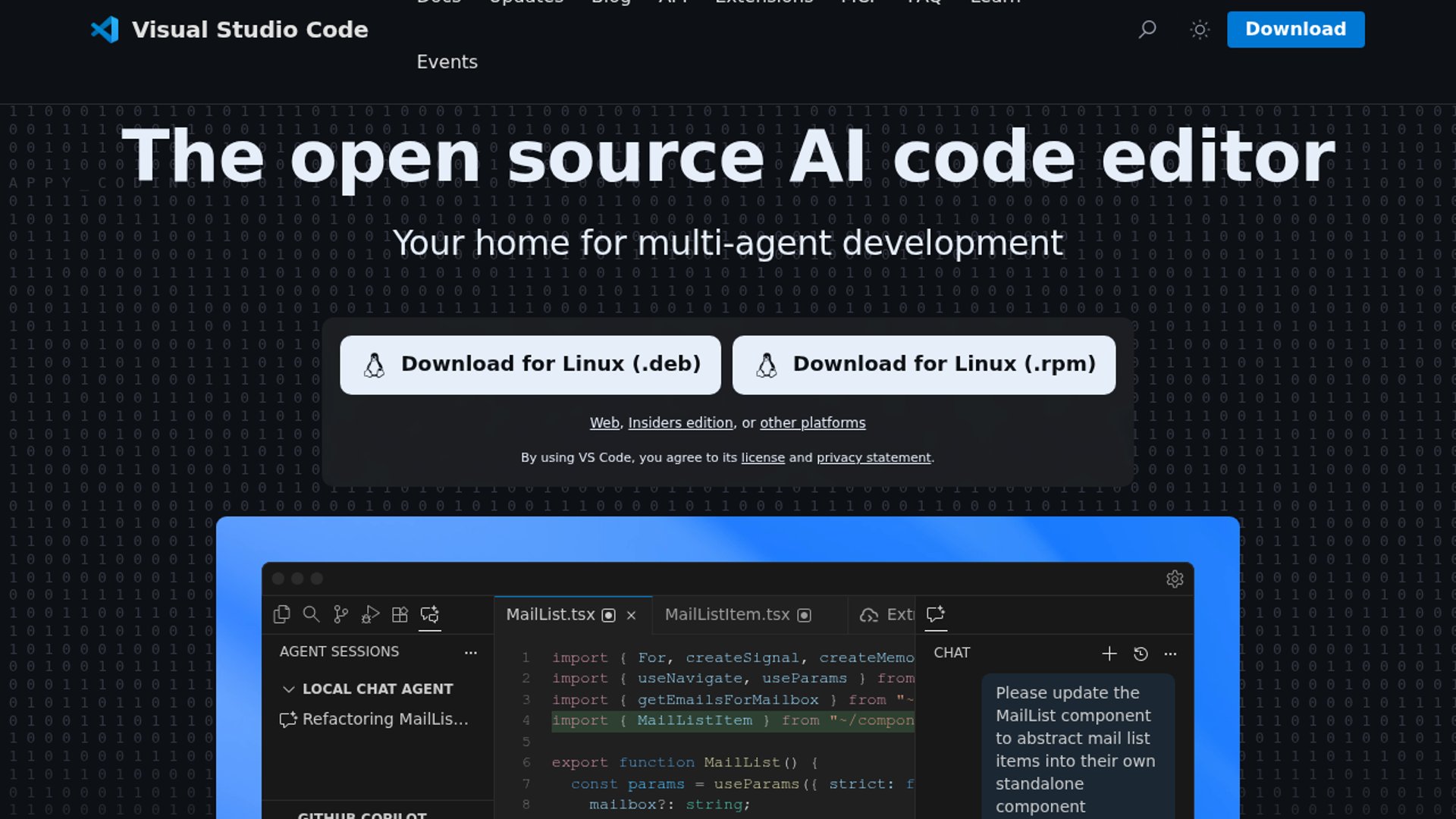
Task: Click Download for Linux (.deb)
Action: (530, 364)
